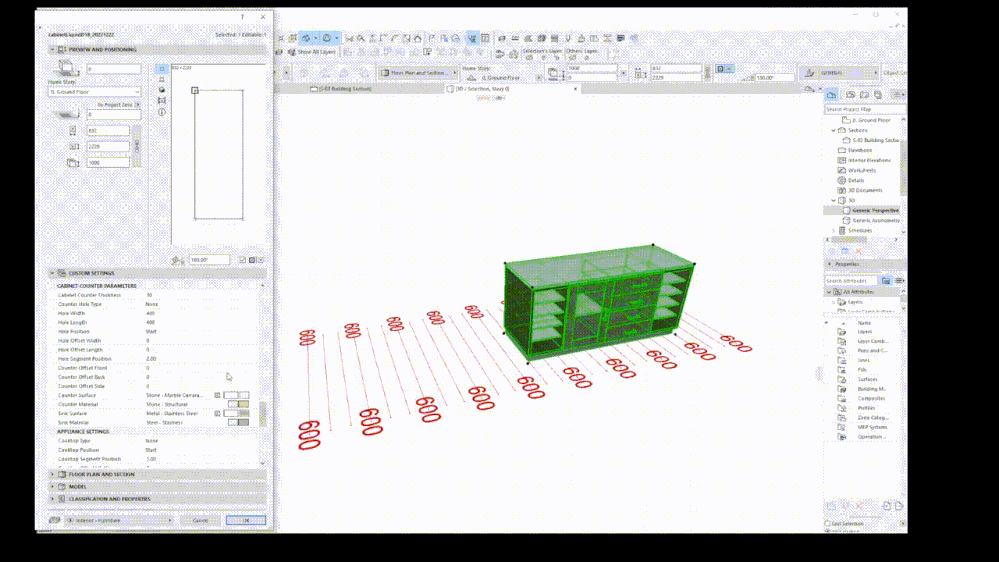Click the Sink Material swatch
999x562 pixels.
[x=239, y=422]
